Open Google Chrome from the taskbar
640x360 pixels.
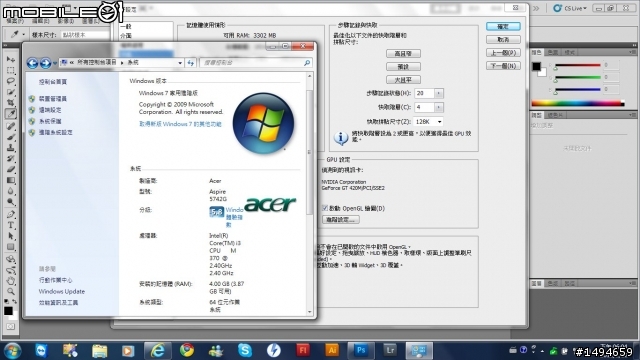click(x=187, y=350)
